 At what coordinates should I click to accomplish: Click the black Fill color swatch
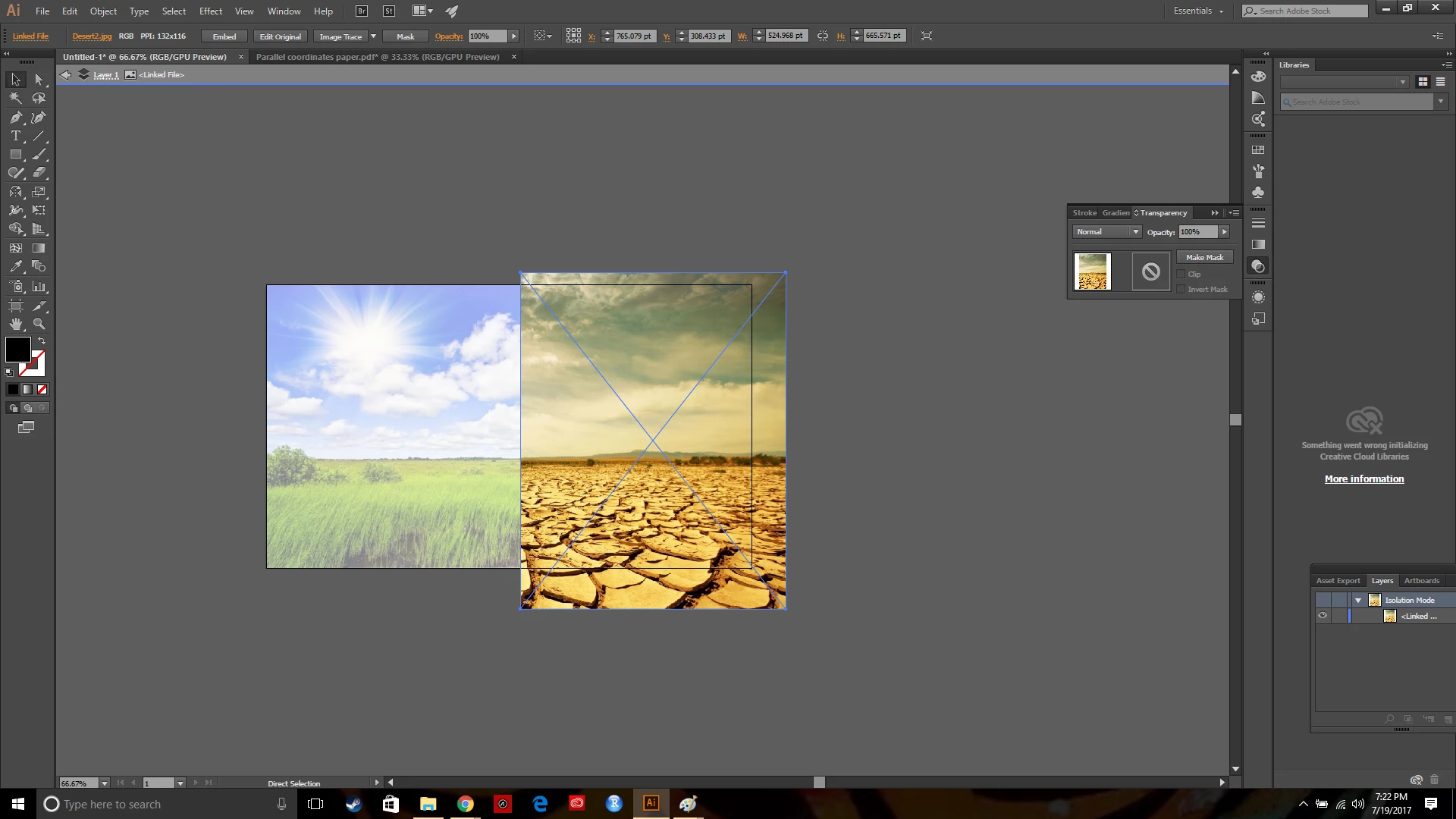(17, 350)
